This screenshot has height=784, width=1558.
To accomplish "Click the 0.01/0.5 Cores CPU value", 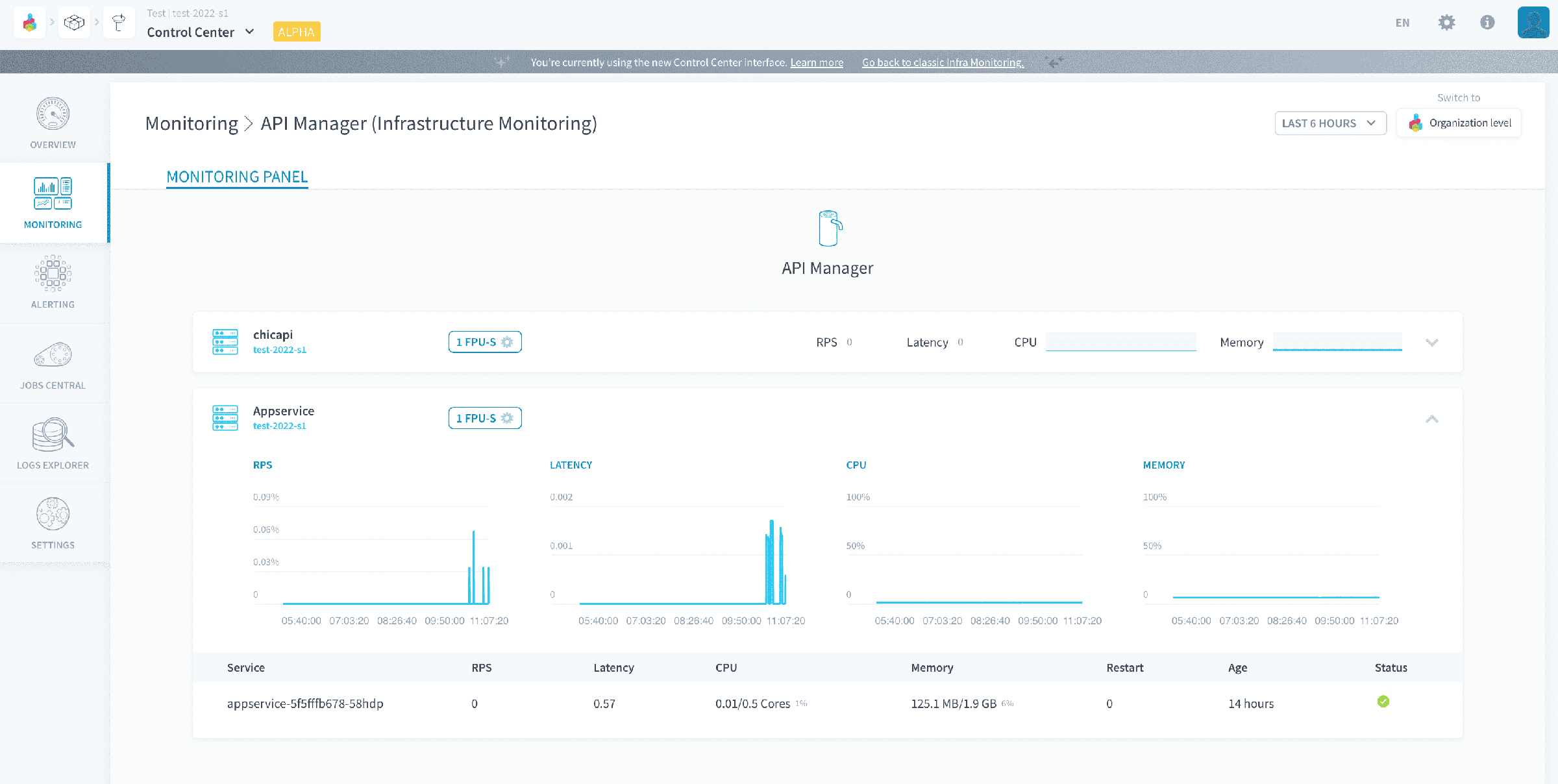I will pos(752,704).
